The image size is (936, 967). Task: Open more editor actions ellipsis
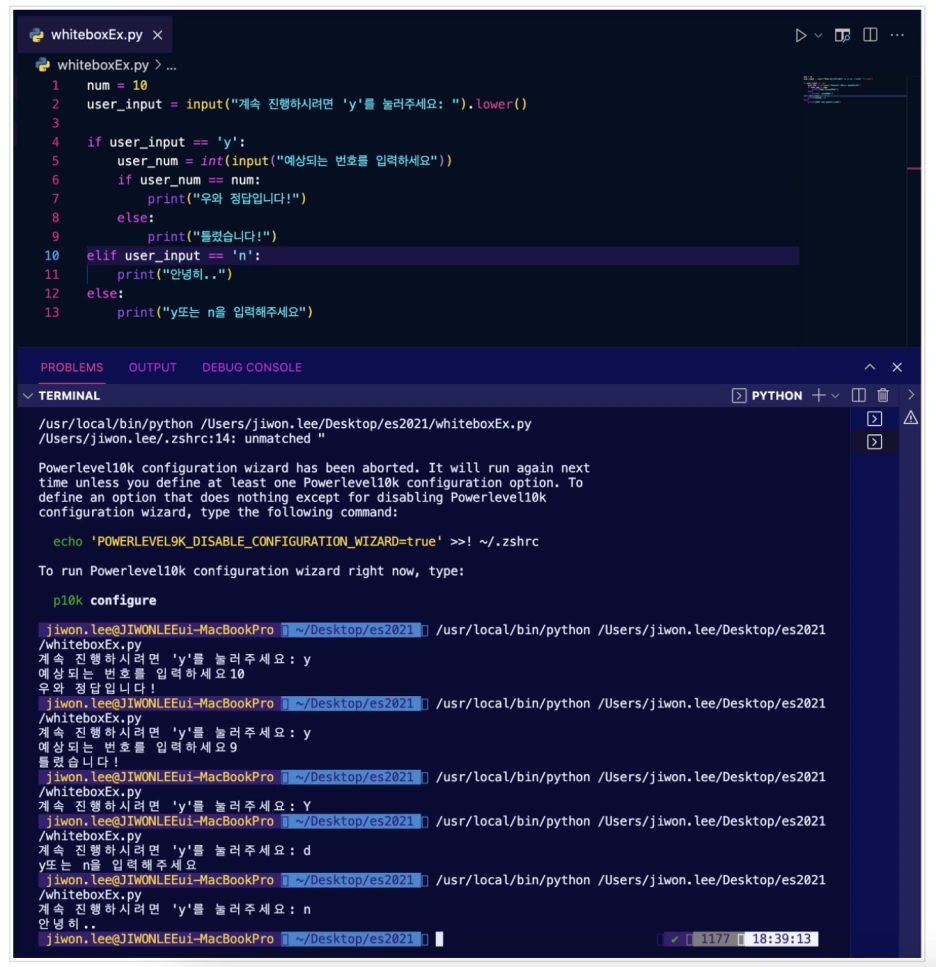[897, 35]
